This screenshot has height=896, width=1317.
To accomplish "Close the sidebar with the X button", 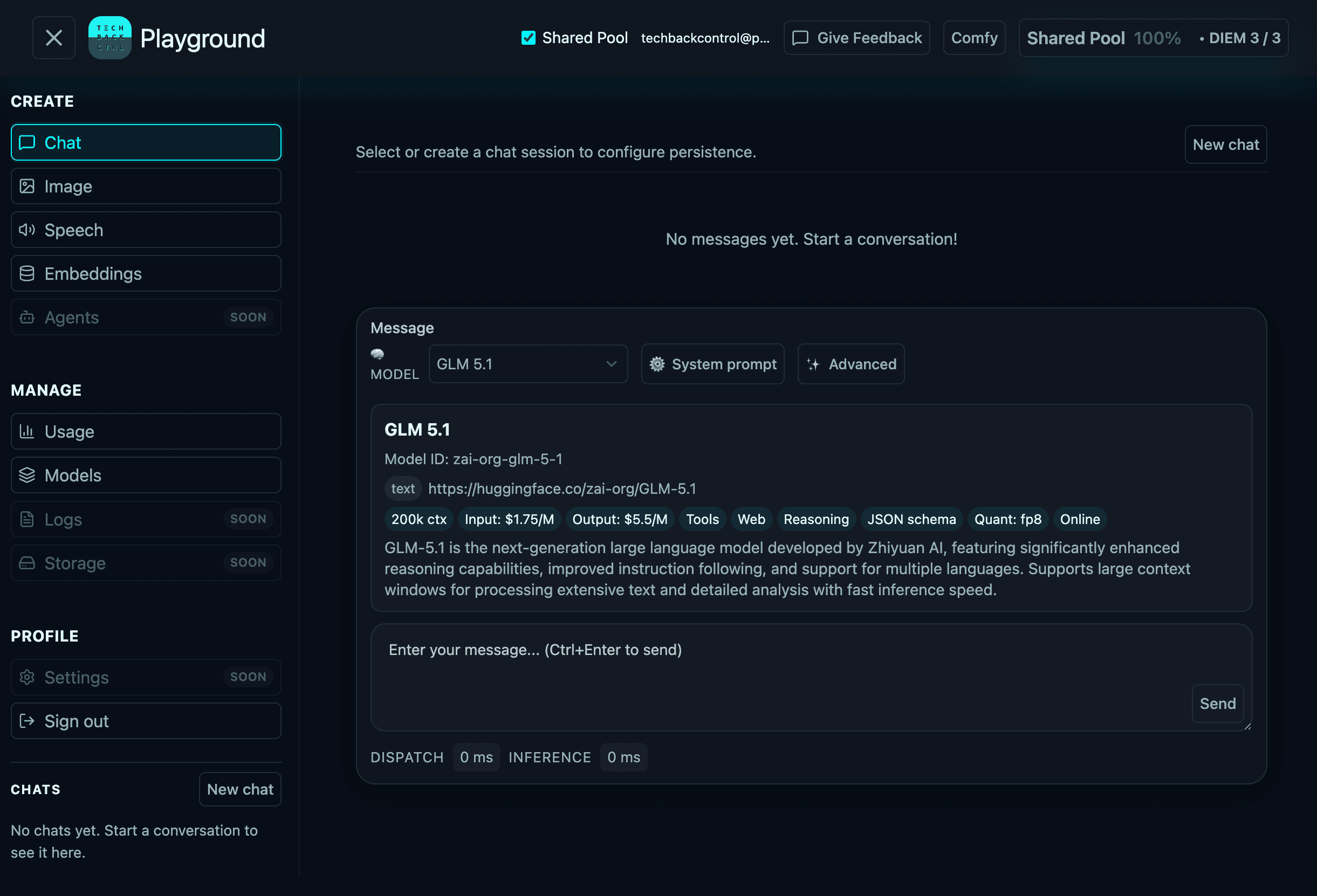I will (x=54, y=38).
